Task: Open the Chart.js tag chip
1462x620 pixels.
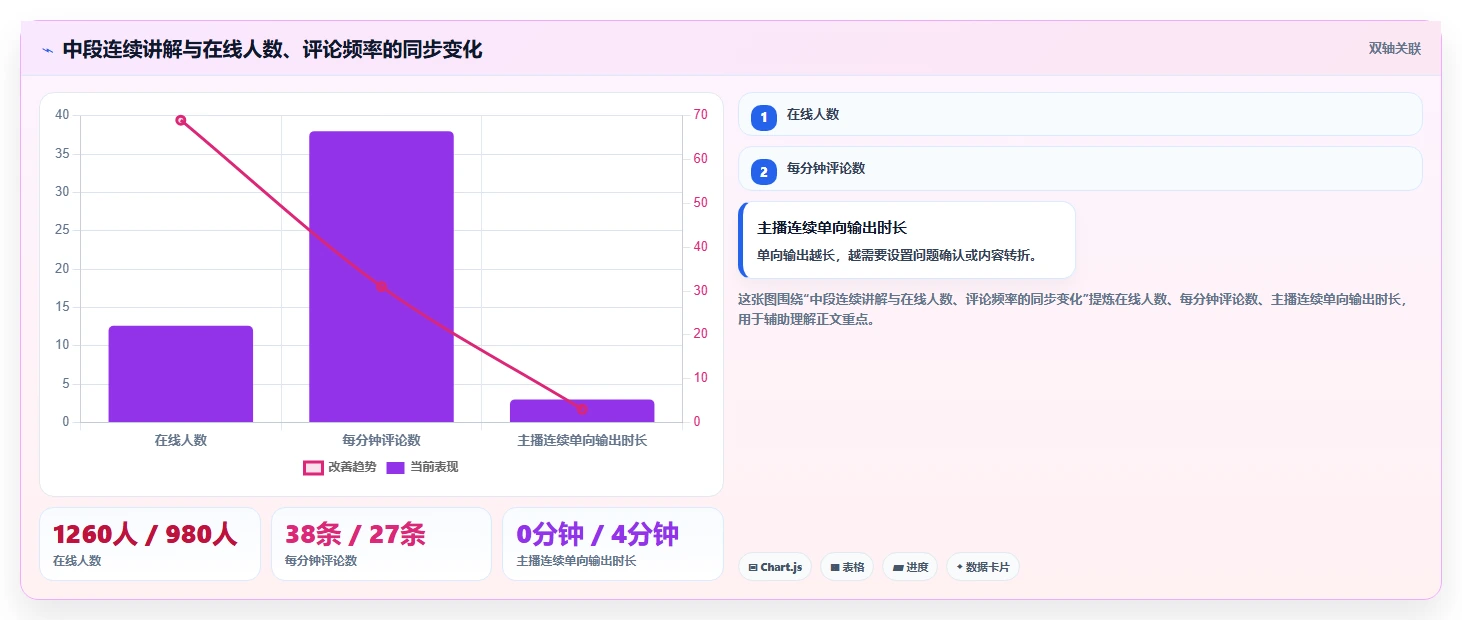Action: (775, 567)
